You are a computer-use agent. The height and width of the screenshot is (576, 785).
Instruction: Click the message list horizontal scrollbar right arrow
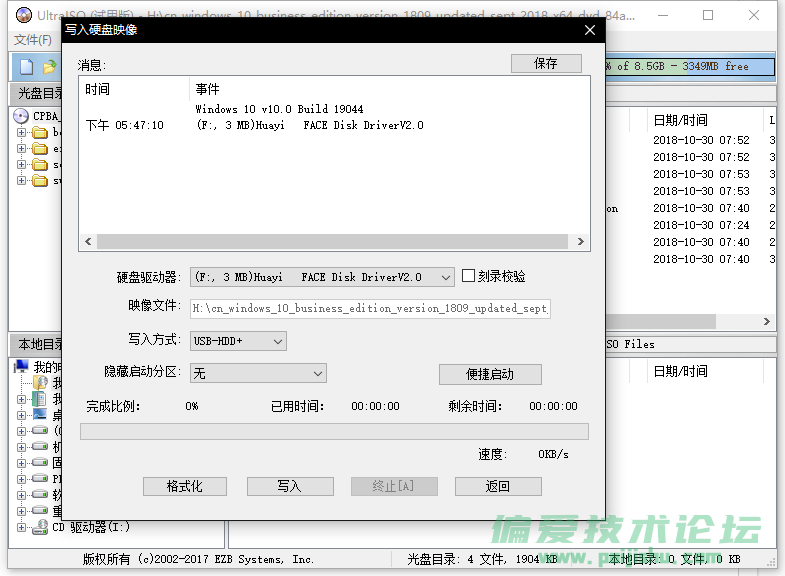pyautogui.click(x=581, y=242)
